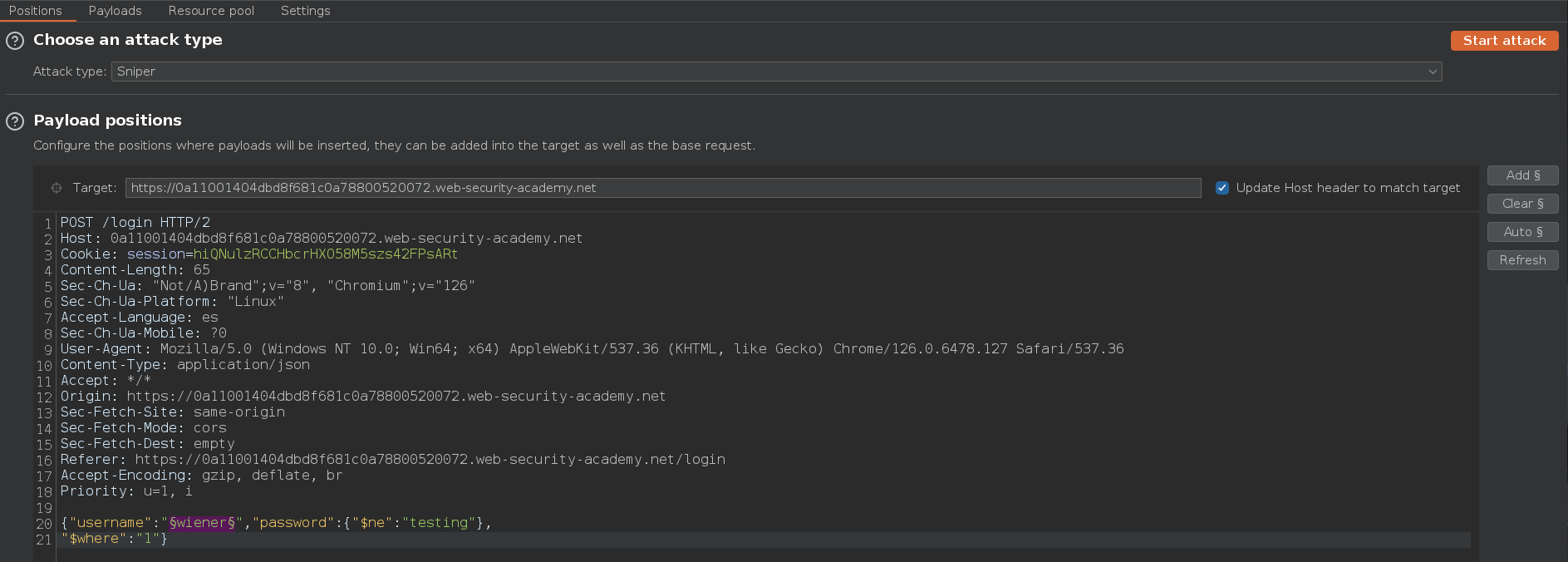
Task: Start the attack
Action: [1504, 41]
